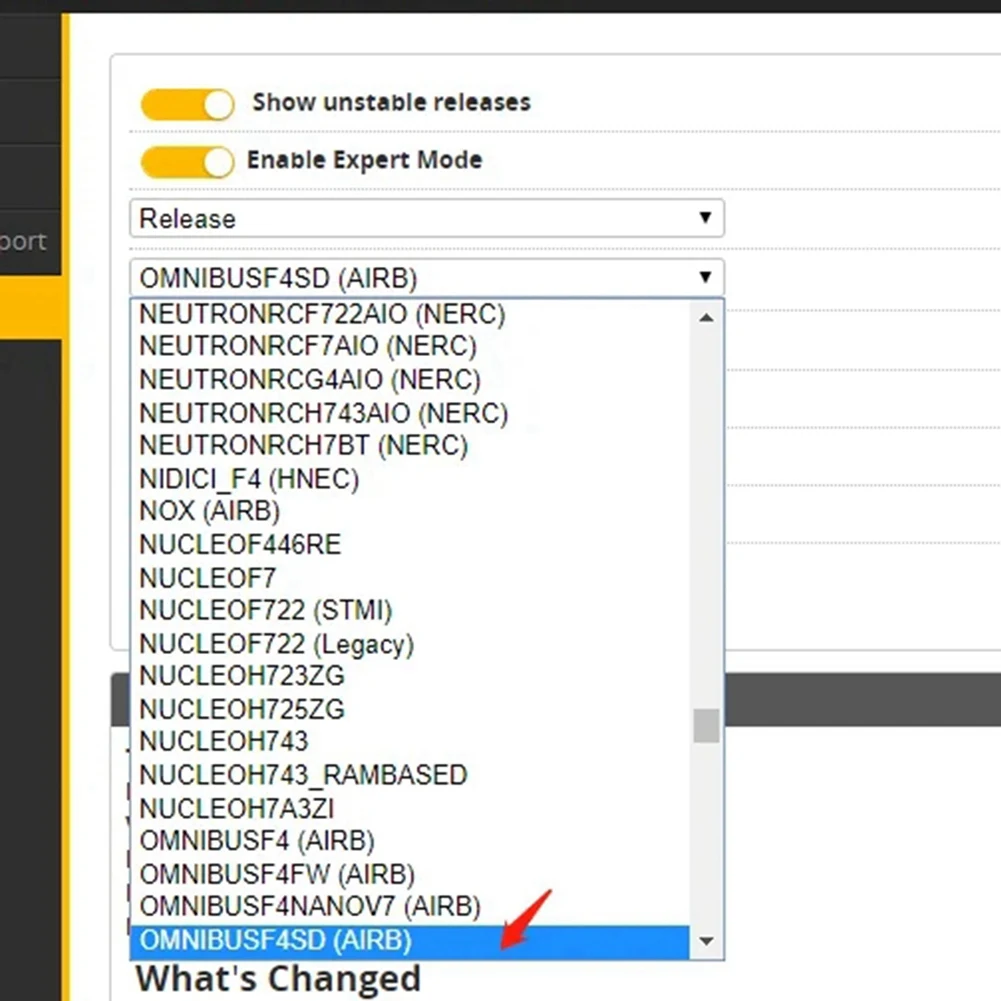
Task: Choose NUCLEOH743_RAMBASED target
Action: pyautogui.click(x=409, y=775)
